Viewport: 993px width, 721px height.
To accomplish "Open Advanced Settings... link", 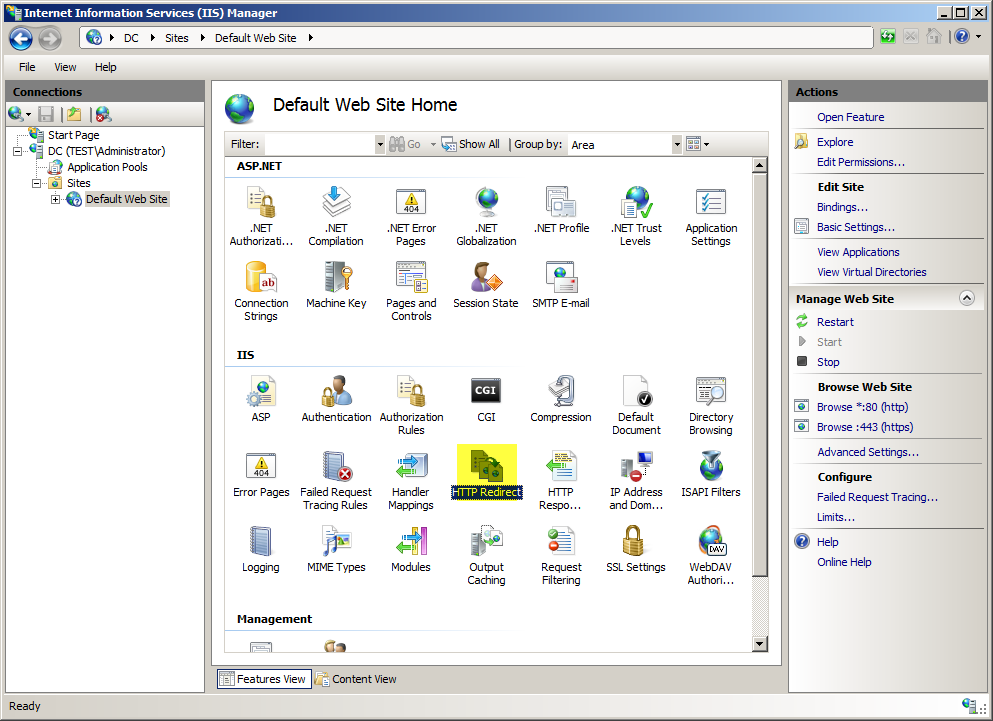I will coord(868,452).
